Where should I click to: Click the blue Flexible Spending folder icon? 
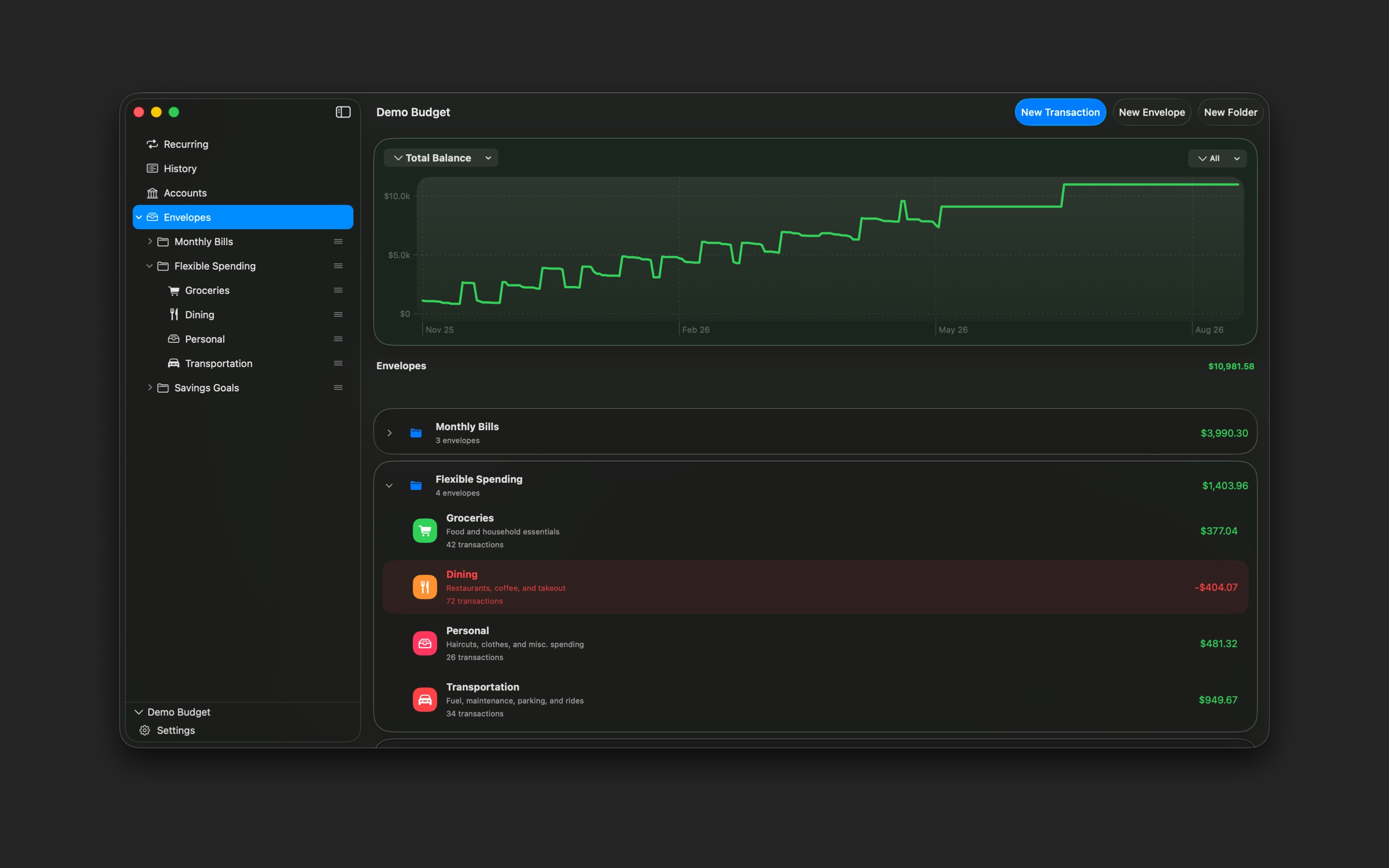click(416, 486)
